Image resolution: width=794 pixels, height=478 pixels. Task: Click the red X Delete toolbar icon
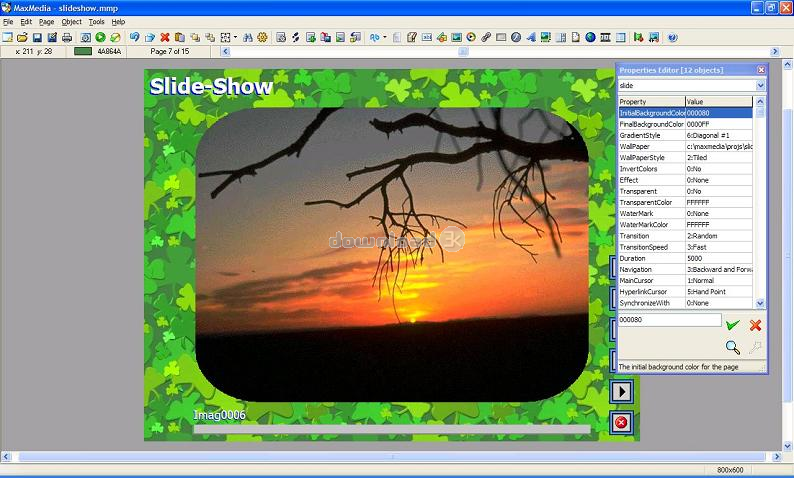click(x=165, y=37)
